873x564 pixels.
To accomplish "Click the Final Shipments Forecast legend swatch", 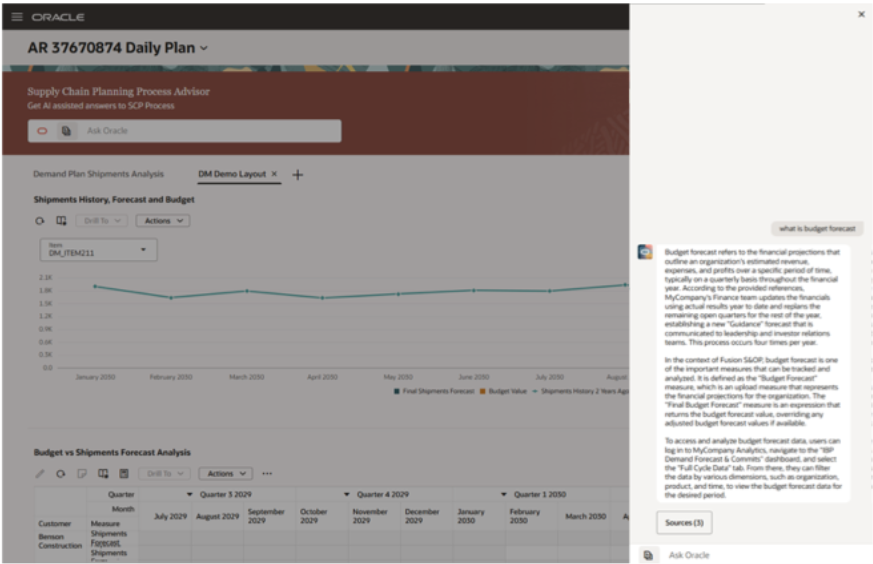I will (x=396, y=391).
